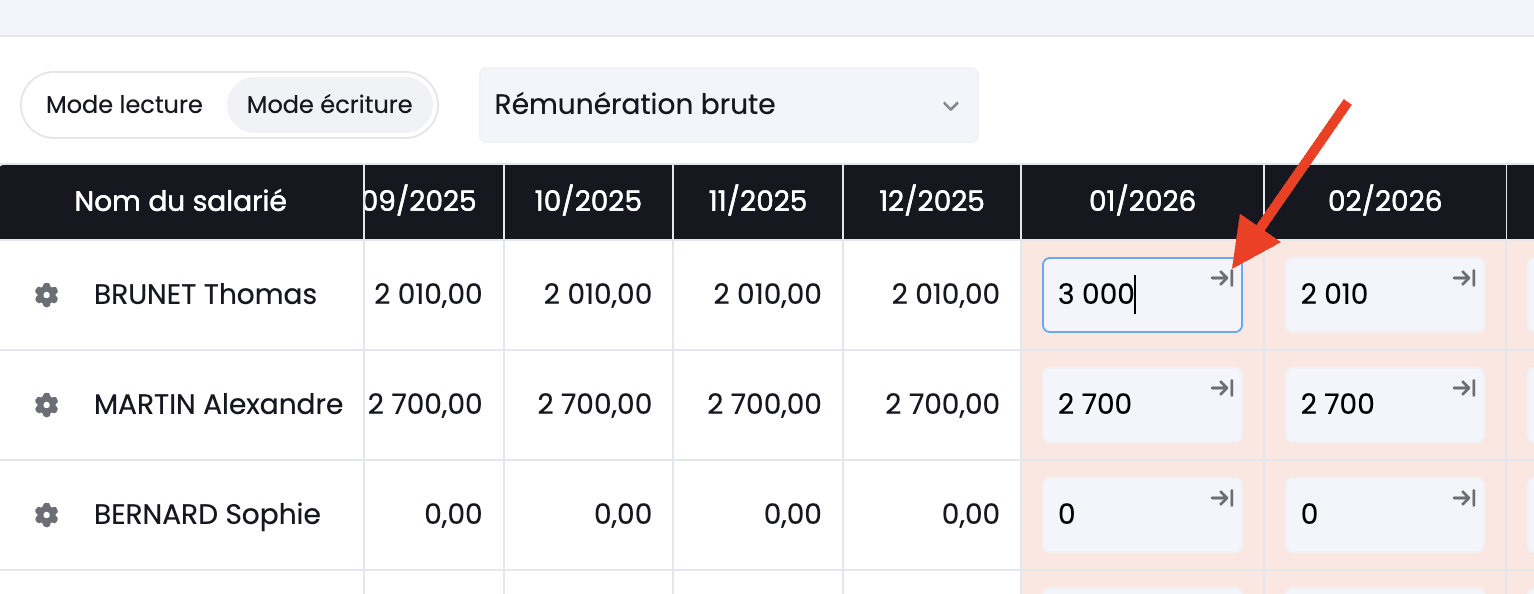Image resolution: width=1534 pixels, height=594 pixels.
Task: Click propagate arrow in BERNARD Sophie 02/2026 cell
Action: 1464,498
